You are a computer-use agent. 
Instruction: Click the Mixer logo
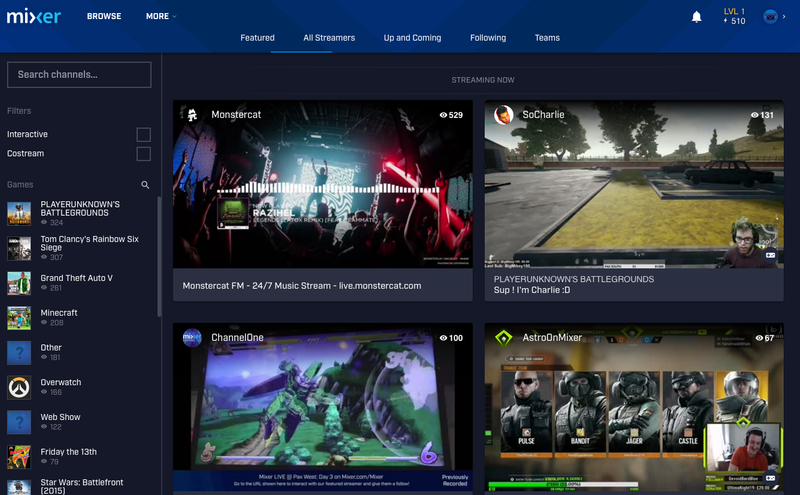(x=34, y=16)
